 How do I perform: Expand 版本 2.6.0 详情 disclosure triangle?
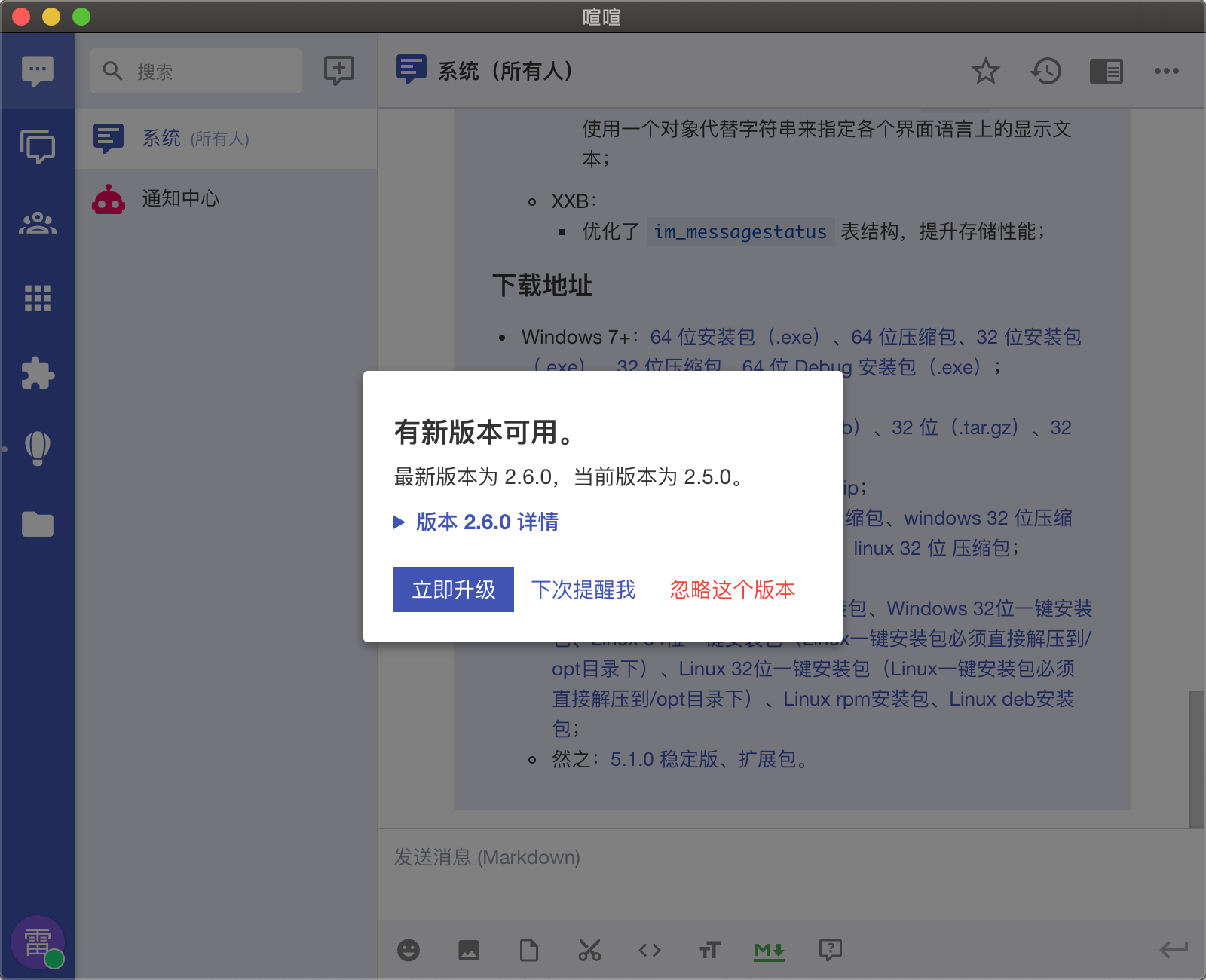399,522
